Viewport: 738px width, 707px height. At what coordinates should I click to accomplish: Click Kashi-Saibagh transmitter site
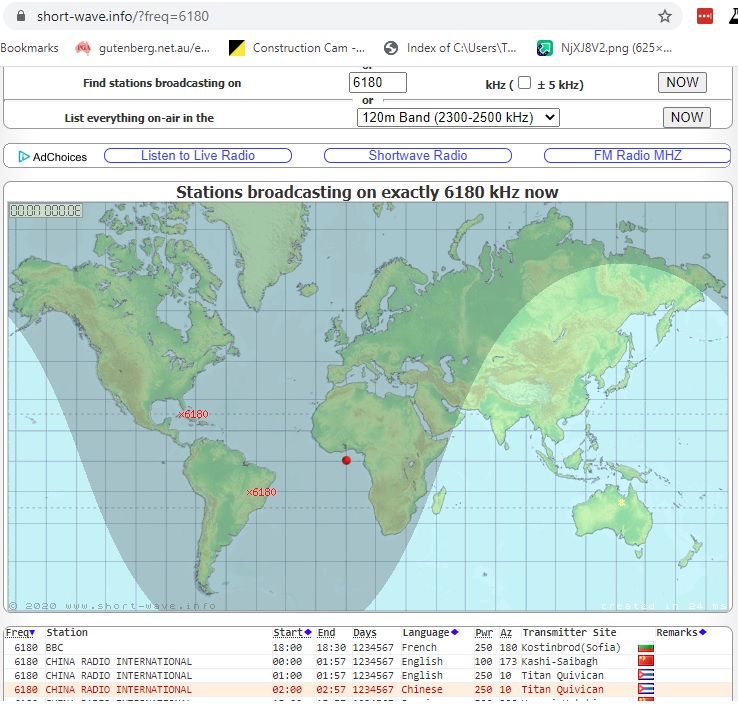tap(560, 661)
